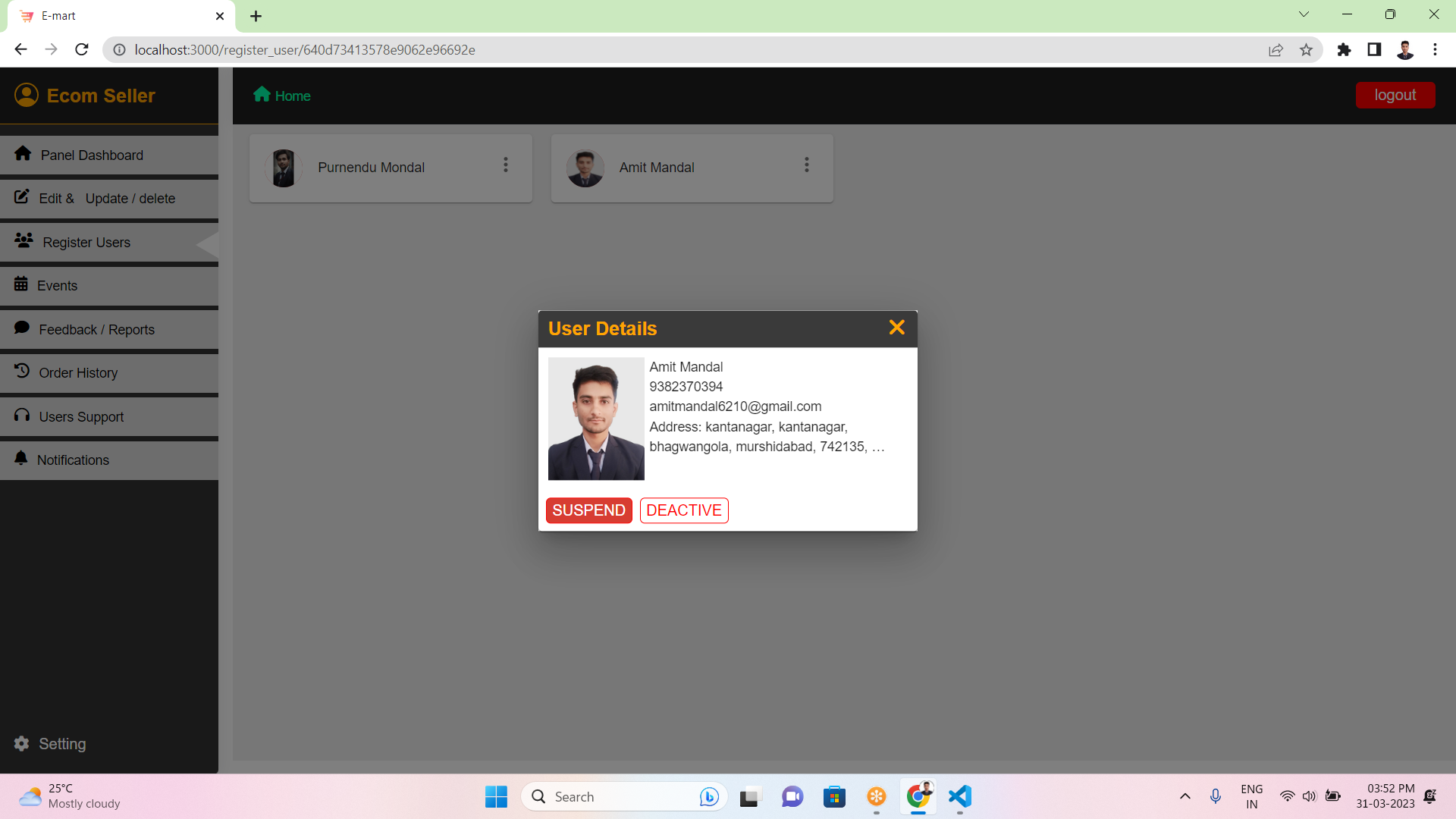Click Amit Mandal's photo in the dialog
The height and width of the screenshot is (819, 1456).
click(596, 419)
